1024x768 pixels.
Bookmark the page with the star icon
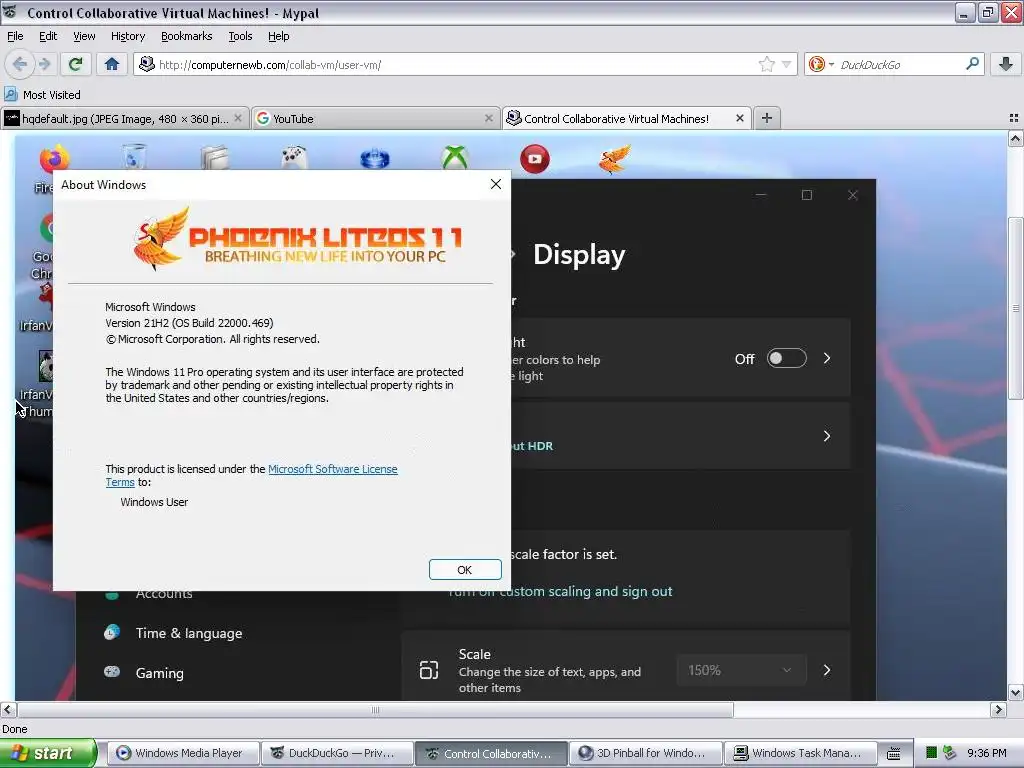767,64
